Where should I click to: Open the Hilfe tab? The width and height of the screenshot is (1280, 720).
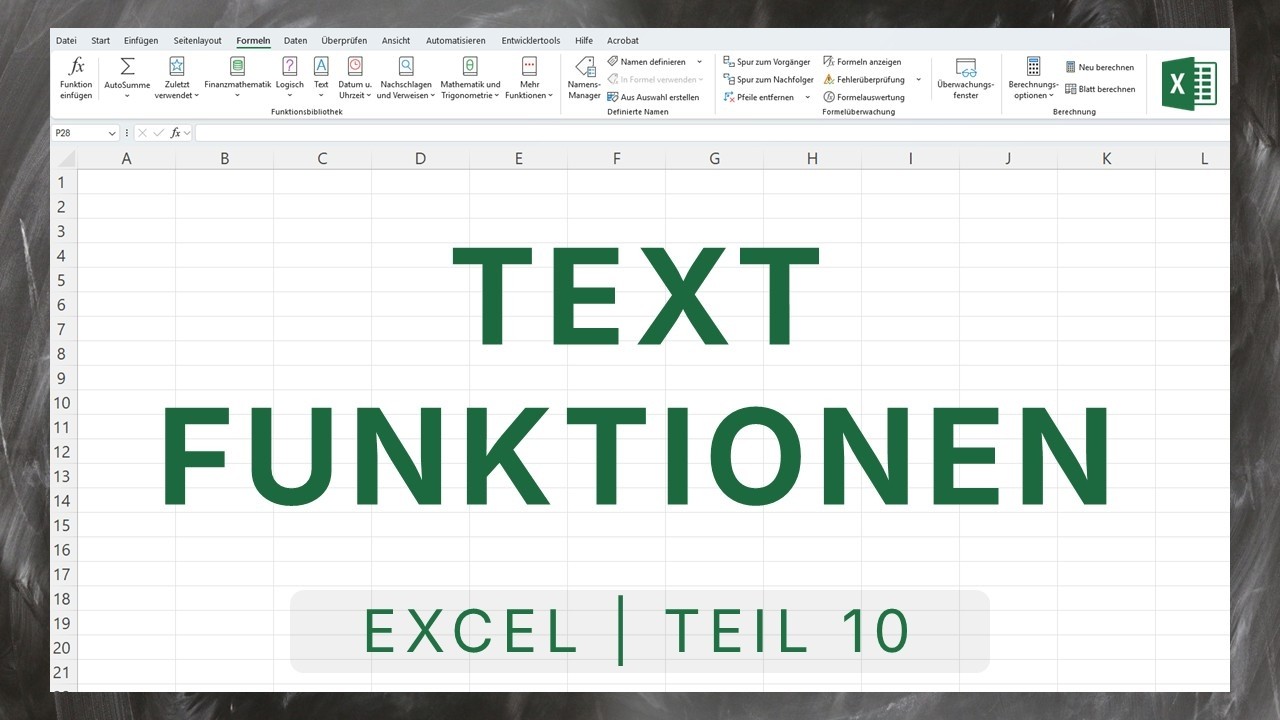pyautogui.click(x=584, y=41)
